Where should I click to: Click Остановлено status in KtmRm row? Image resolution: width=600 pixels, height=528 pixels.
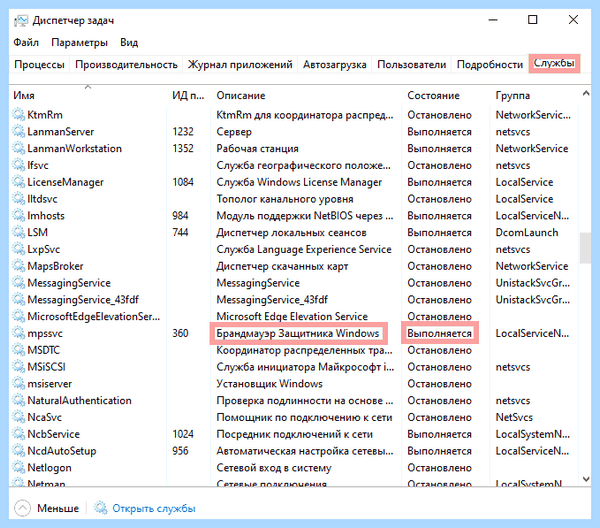click(439, 115)
